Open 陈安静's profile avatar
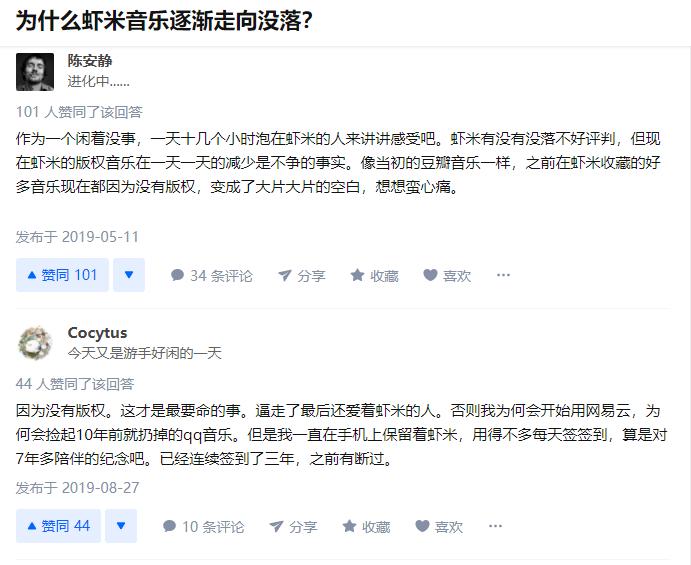The image size is (691, 565). (x=36, y=71)
